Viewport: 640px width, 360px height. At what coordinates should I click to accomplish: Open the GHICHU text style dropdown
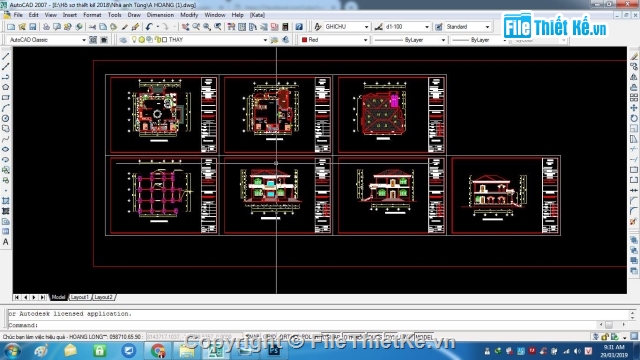[x=366, y=27]
